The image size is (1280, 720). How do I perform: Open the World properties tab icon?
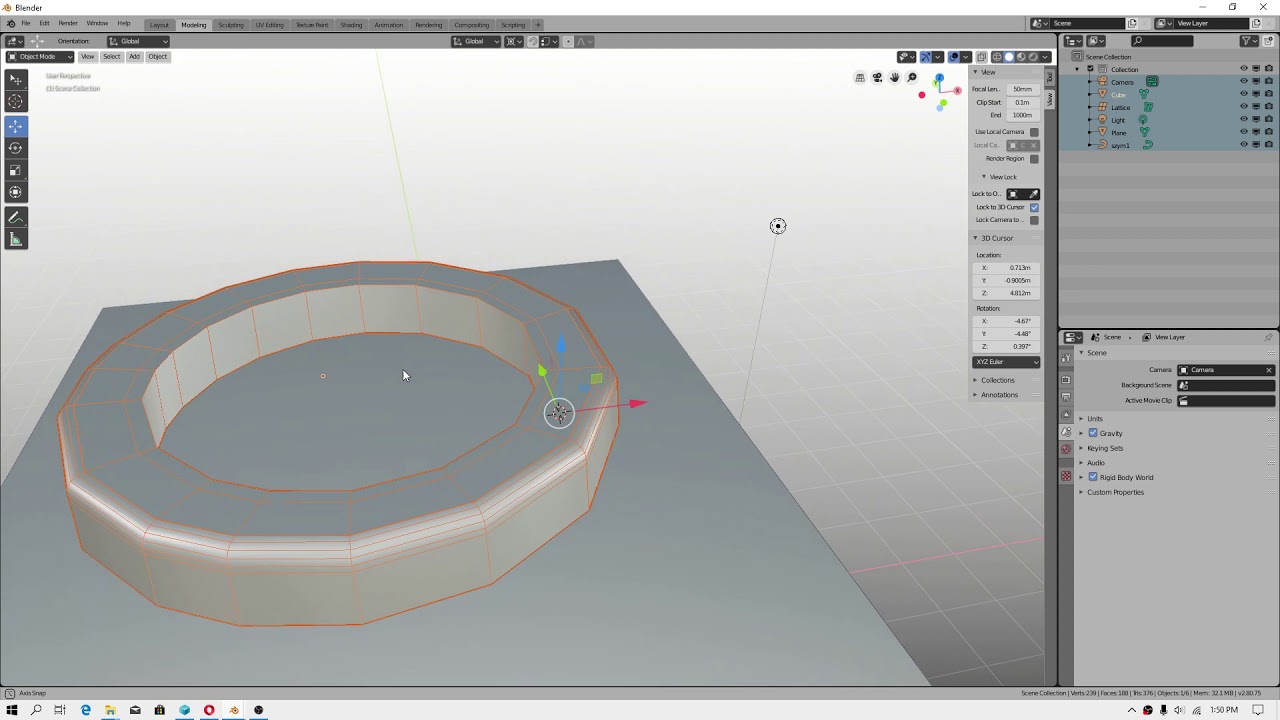click(1066, 449)
